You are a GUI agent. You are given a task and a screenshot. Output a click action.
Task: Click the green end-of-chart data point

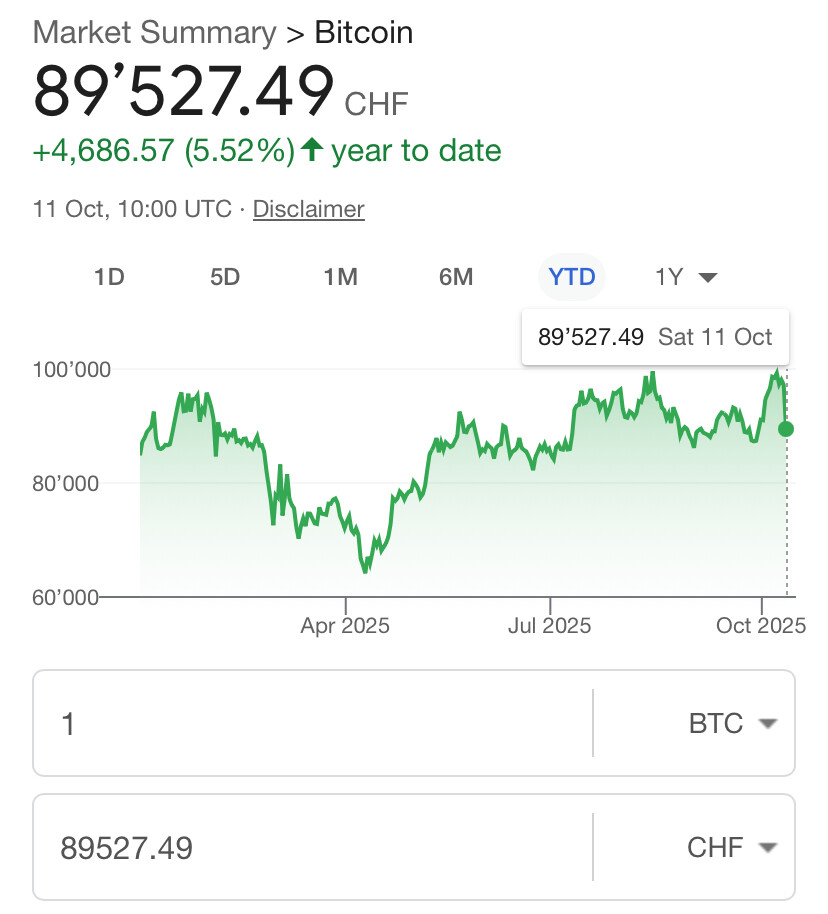(786, 429)
